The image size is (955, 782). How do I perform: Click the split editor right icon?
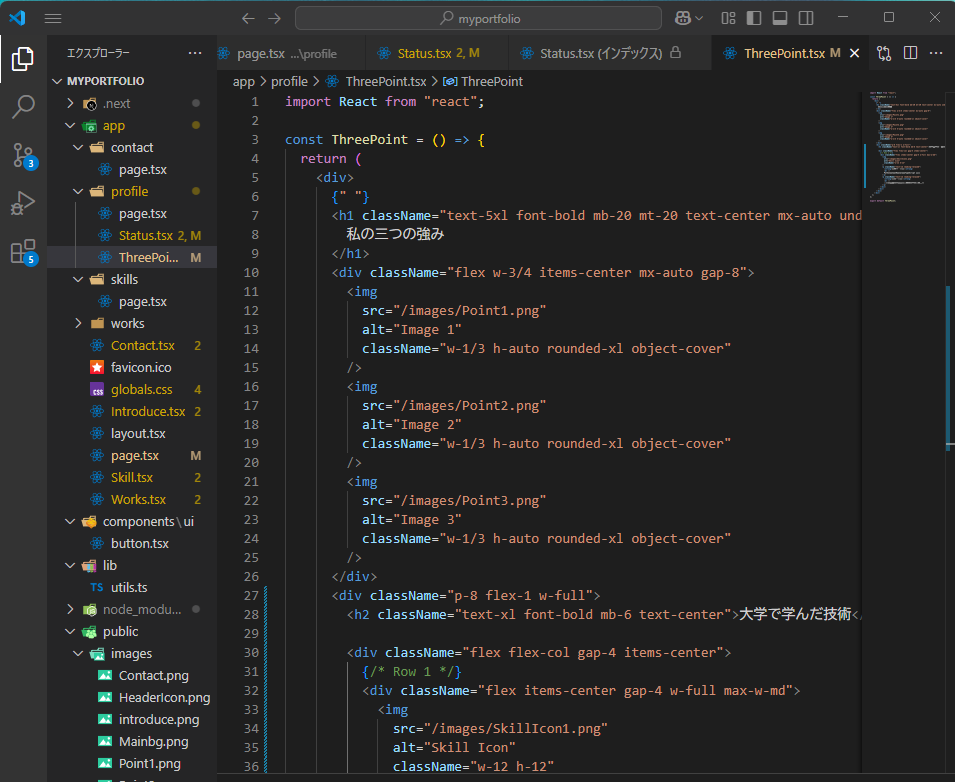point(910,53)
